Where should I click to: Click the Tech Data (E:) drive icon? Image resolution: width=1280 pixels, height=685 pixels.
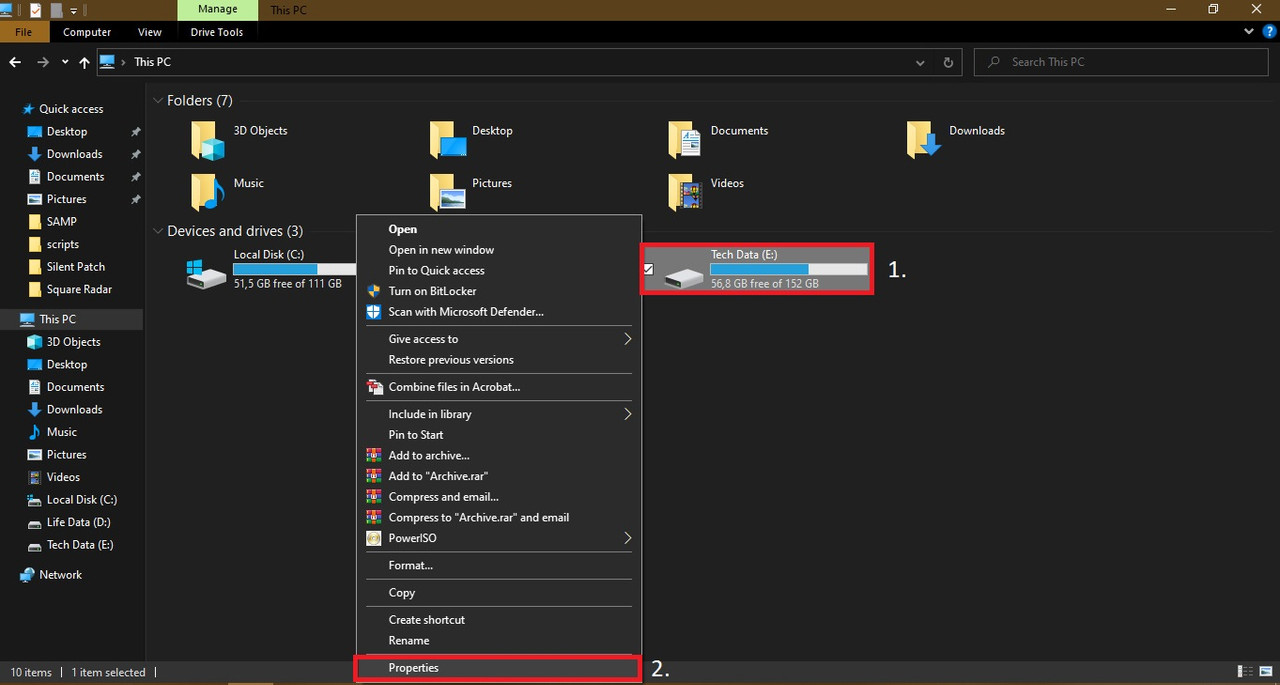pyautogui.click(x=684, y=278)
